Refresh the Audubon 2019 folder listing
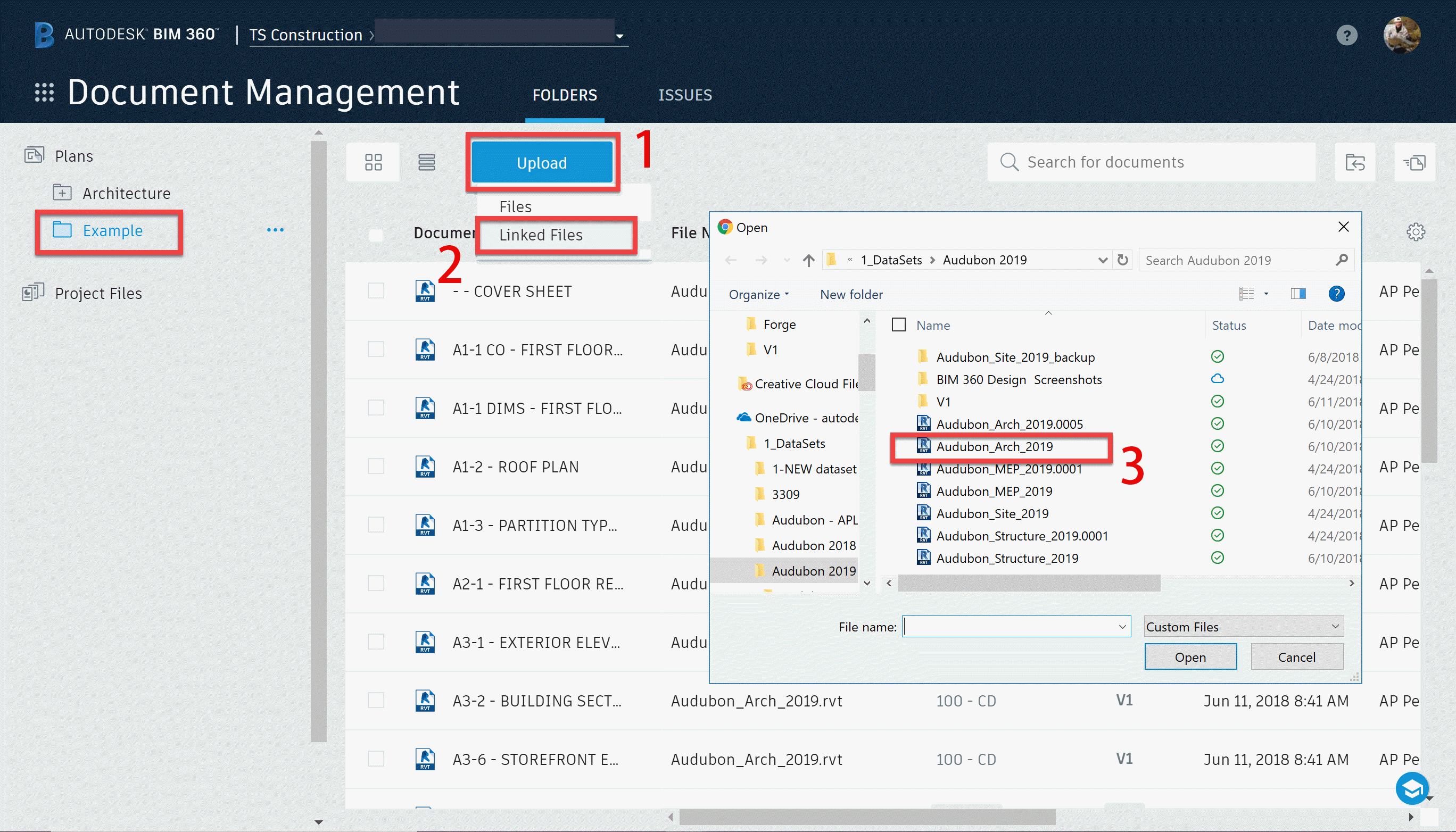 pos(1123,261)
